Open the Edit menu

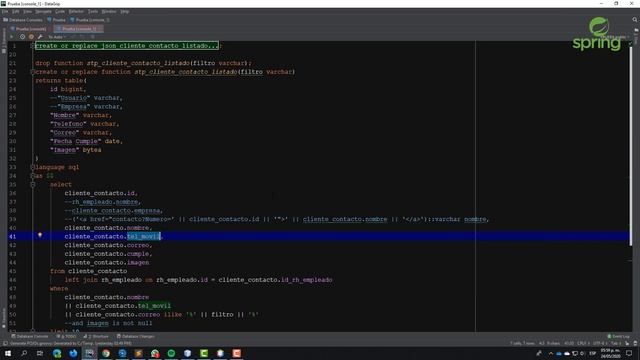point(16,11)
